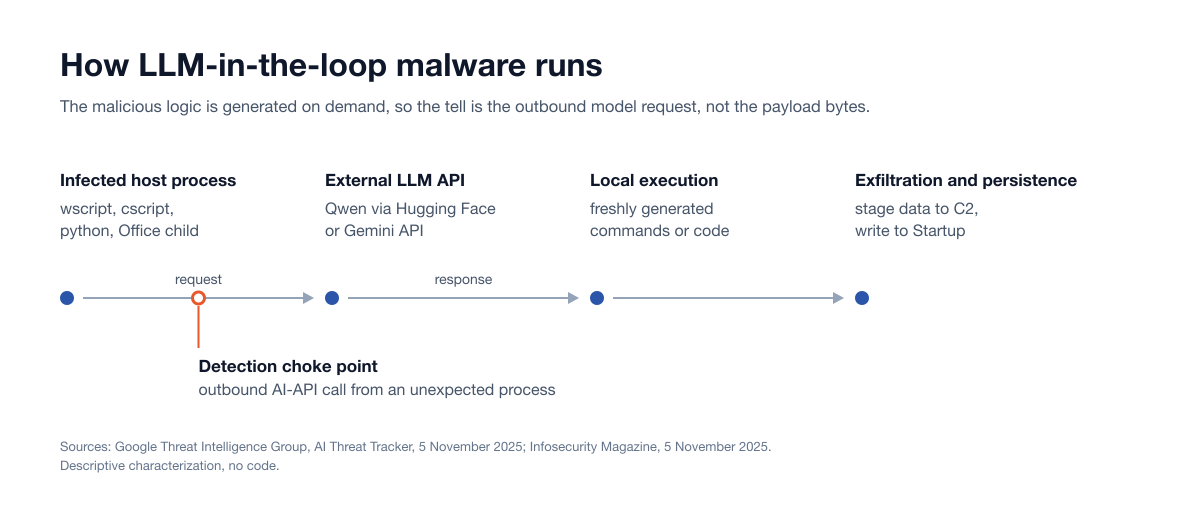Click the "Detection choke point" label
This screenshot has width=1200, height=510.
point(288,367)
